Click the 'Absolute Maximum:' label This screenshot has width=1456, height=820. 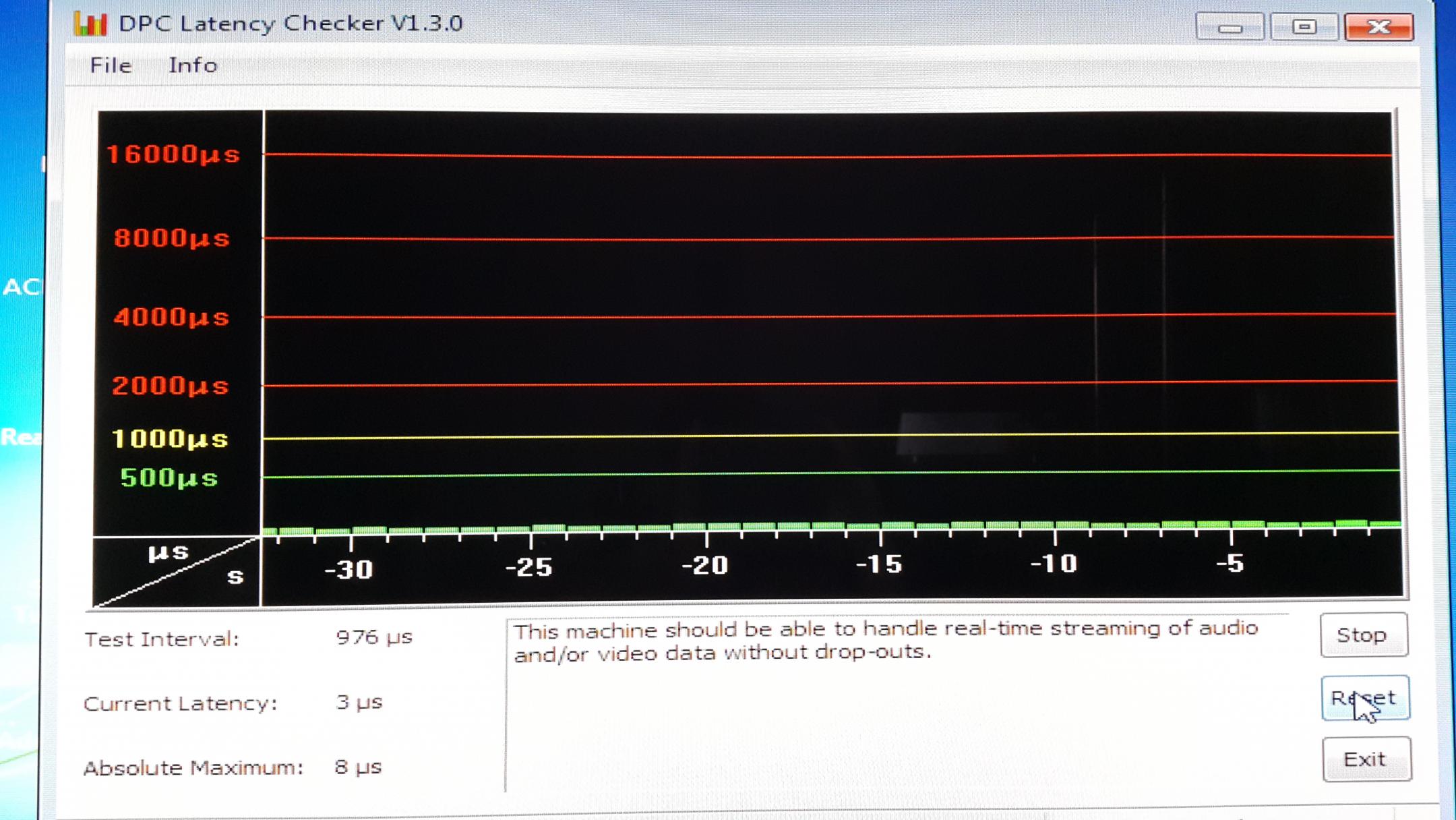[193, 767]
